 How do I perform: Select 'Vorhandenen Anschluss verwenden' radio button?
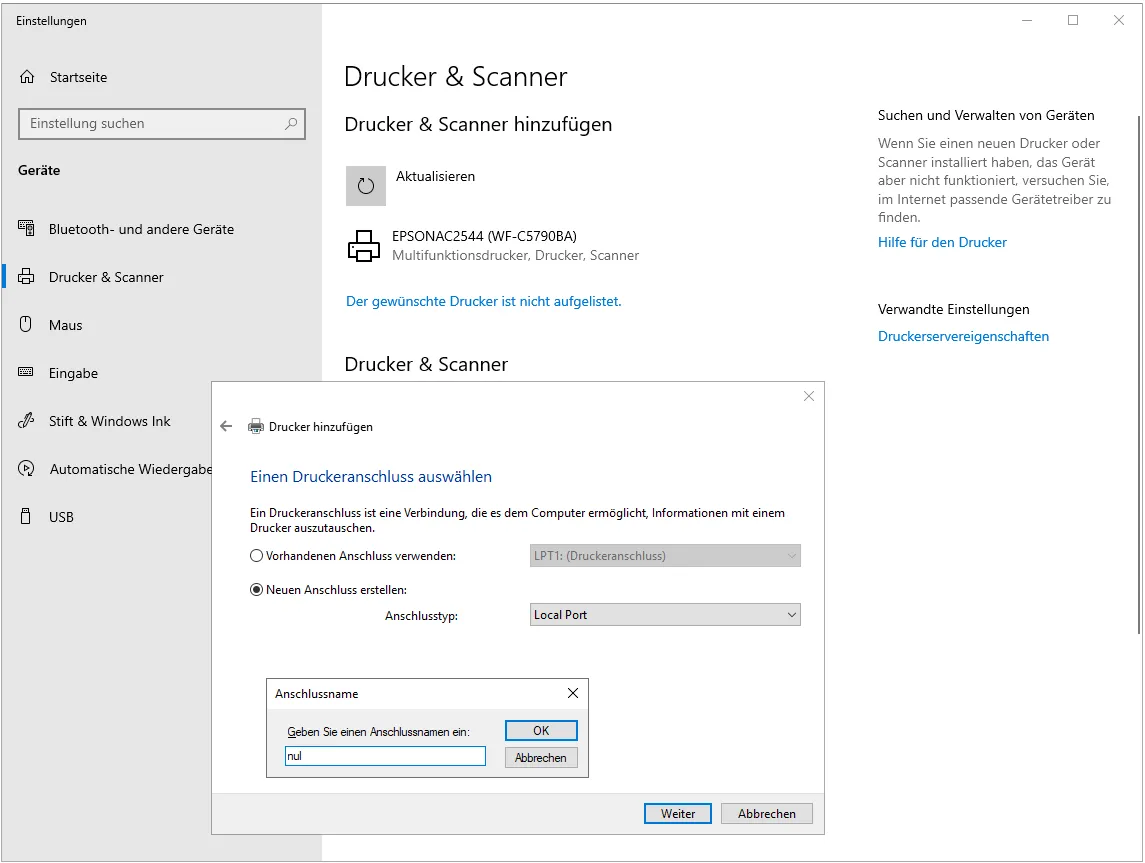tap(257, 556)
